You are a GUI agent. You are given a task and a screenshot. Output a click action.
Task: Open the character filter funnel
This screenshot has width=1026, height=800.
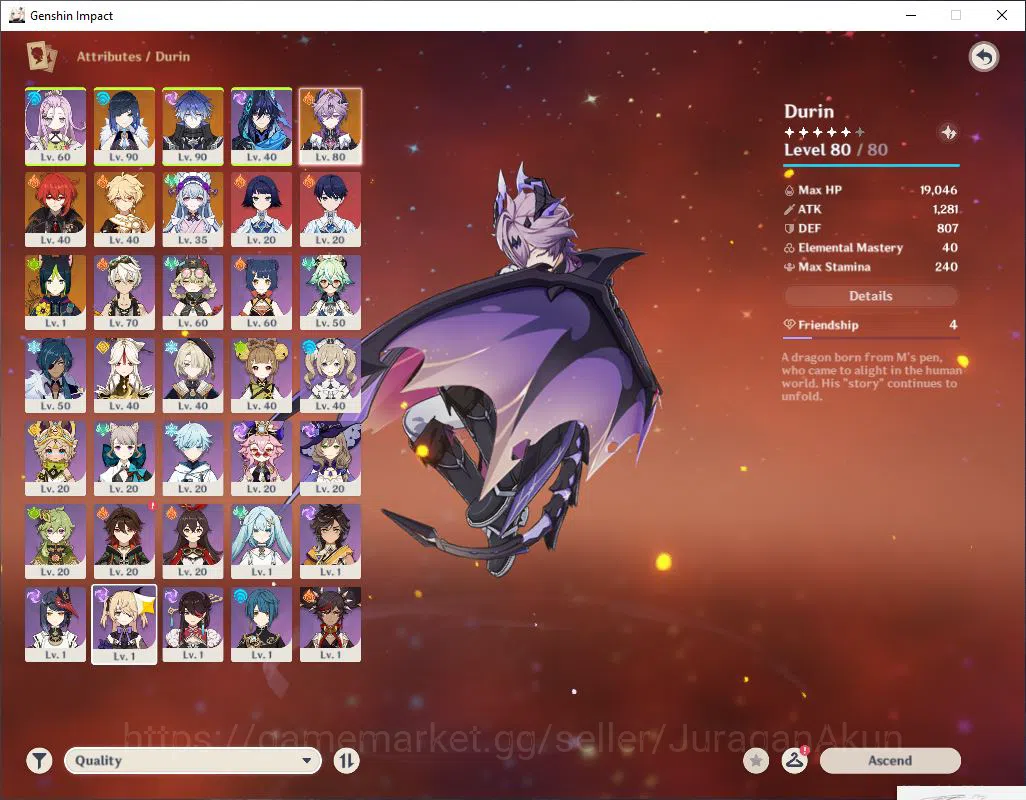pos(39,760)
